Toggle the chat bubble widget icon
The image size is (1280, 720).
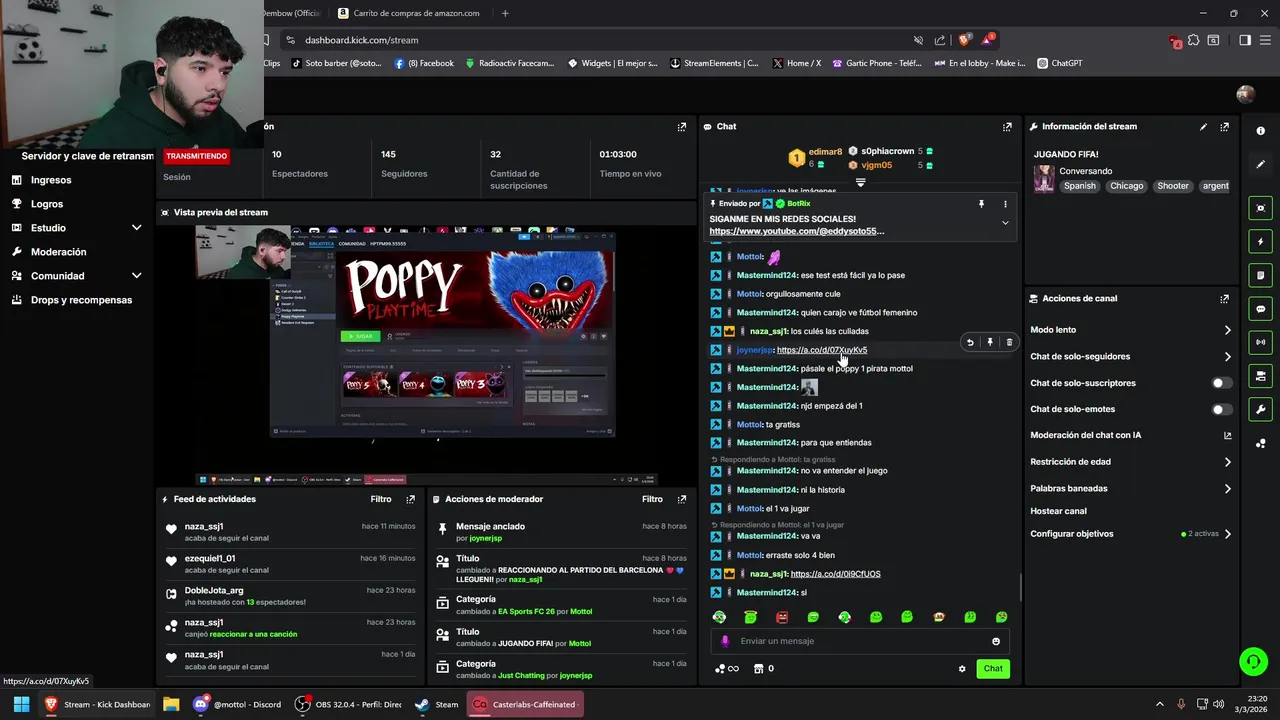coord(1260,309)
